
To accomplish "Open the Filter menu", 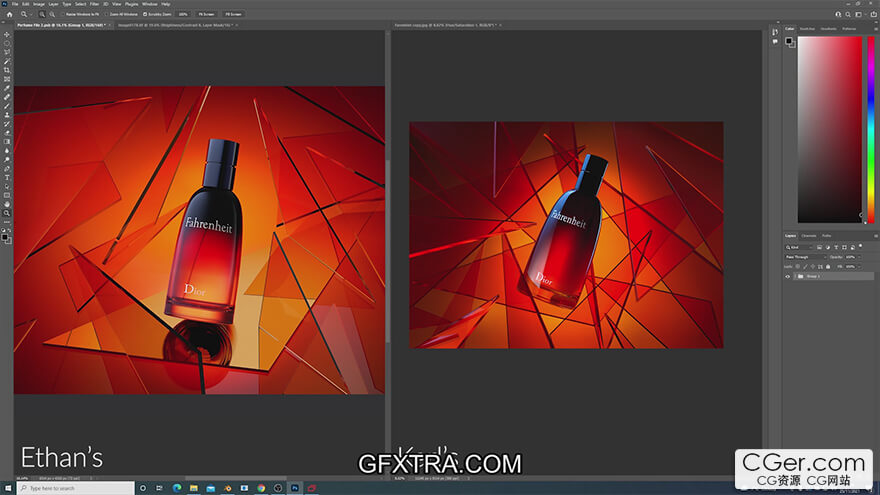I will click(94, 4).
